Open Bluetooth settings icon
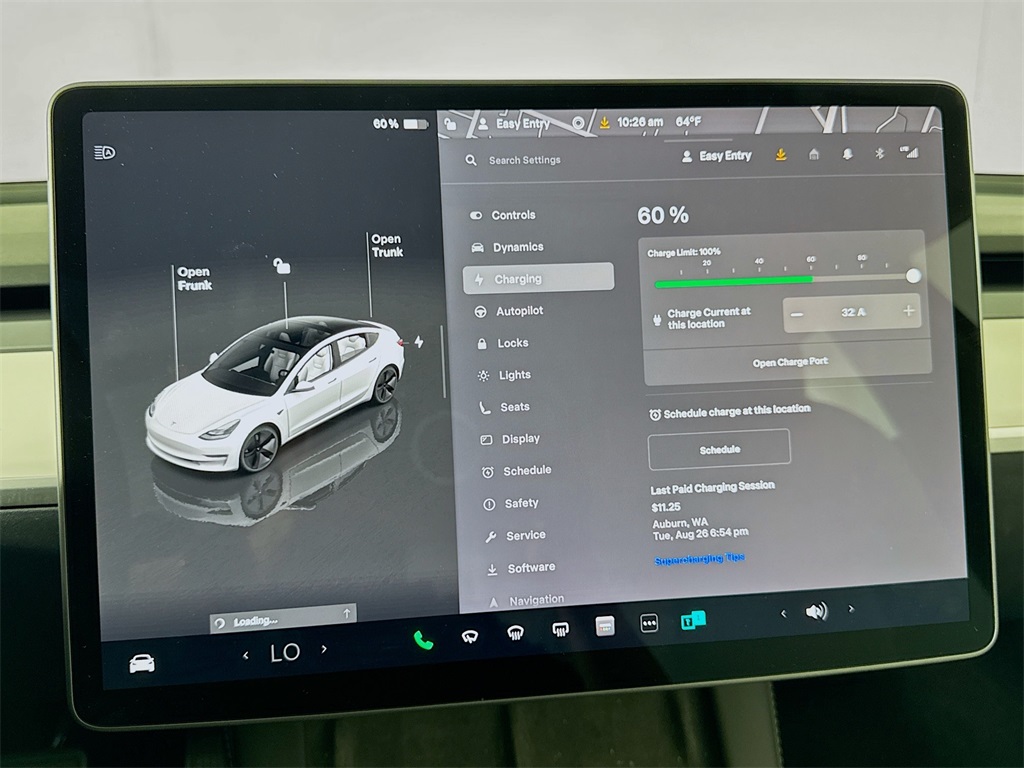Viewport: 1024px width, 768px height. [x=879, y=153]
